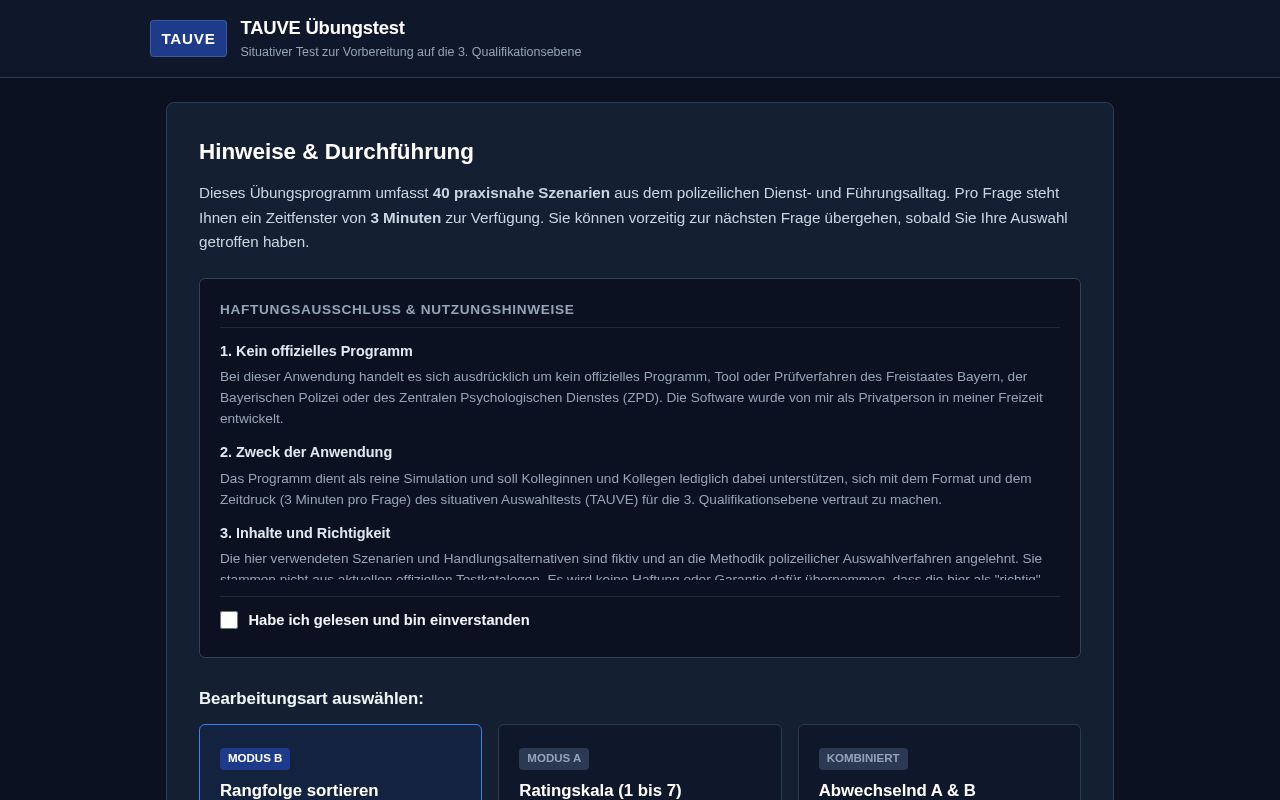Click the TAUVE logo badge
Image resolution: width=1280 pixels, height=800 pixels.
pos(188,39)
